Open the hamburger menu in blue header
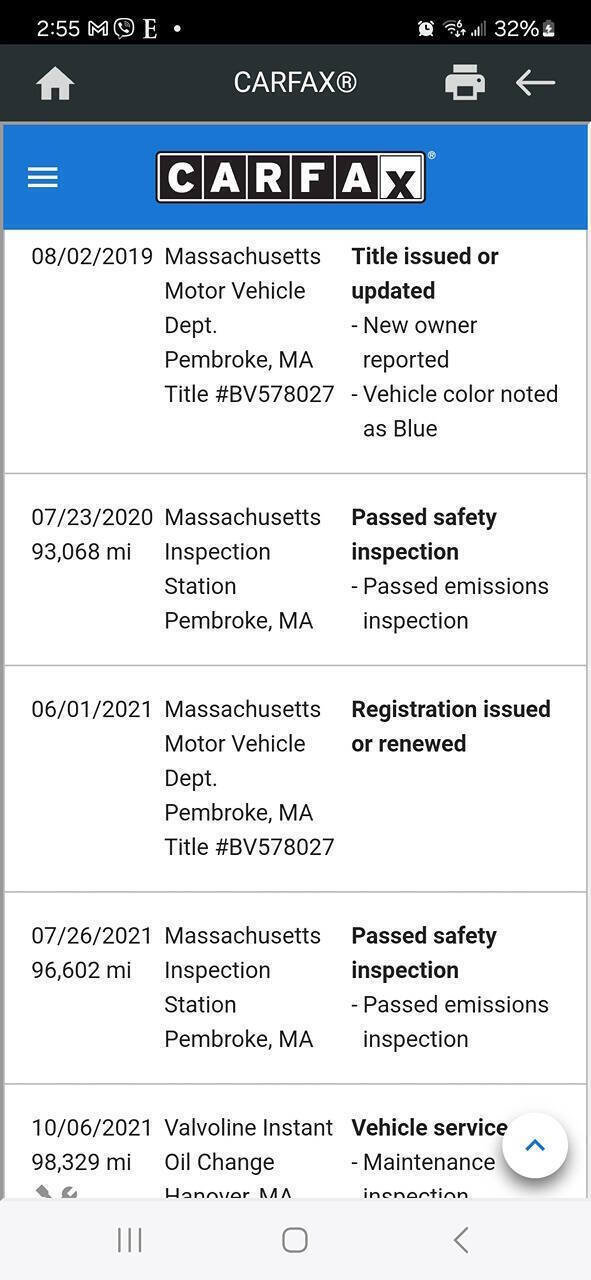 click(x=43, y=178)
